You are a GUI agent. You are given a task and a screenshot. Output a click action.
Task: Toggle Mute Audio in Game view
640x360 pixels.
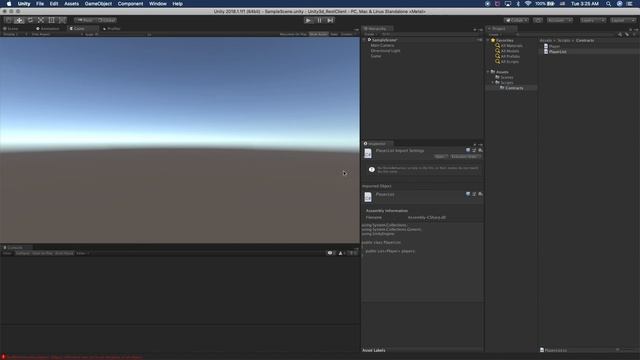pos(318,34)
